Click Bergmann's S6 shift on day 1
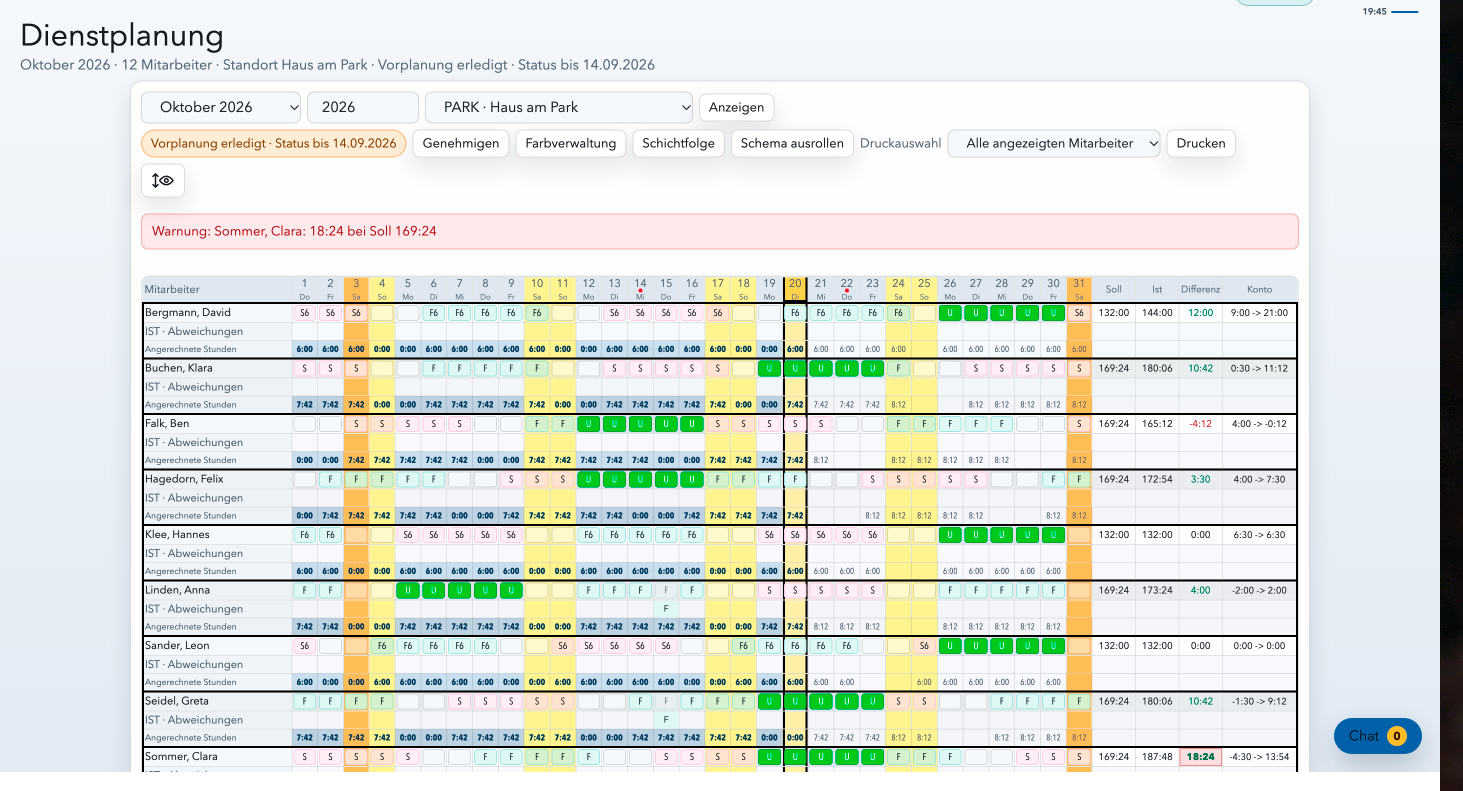This screenshot has height=791, width=1463. pyautogui.click(x=304, y=313)
